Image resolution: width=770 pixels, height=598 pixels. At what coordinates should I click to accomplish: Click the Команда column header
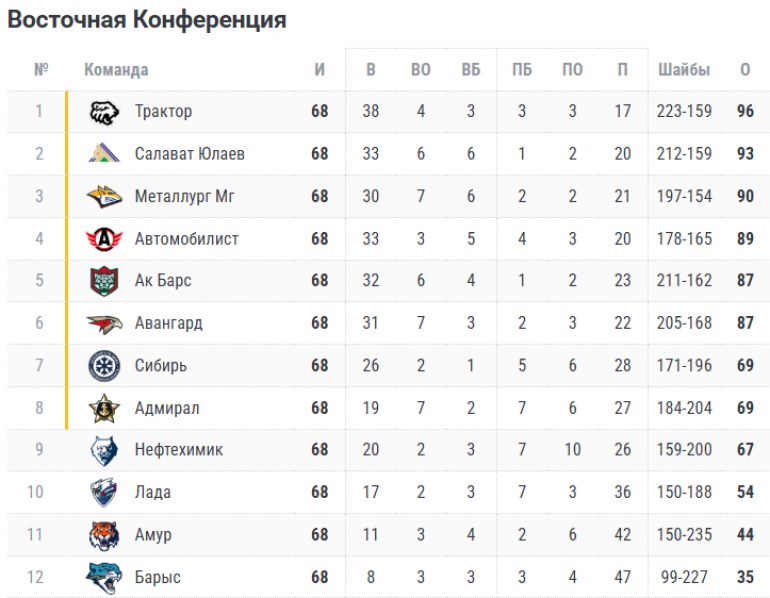pyautogui.click(x=116, y=70)
